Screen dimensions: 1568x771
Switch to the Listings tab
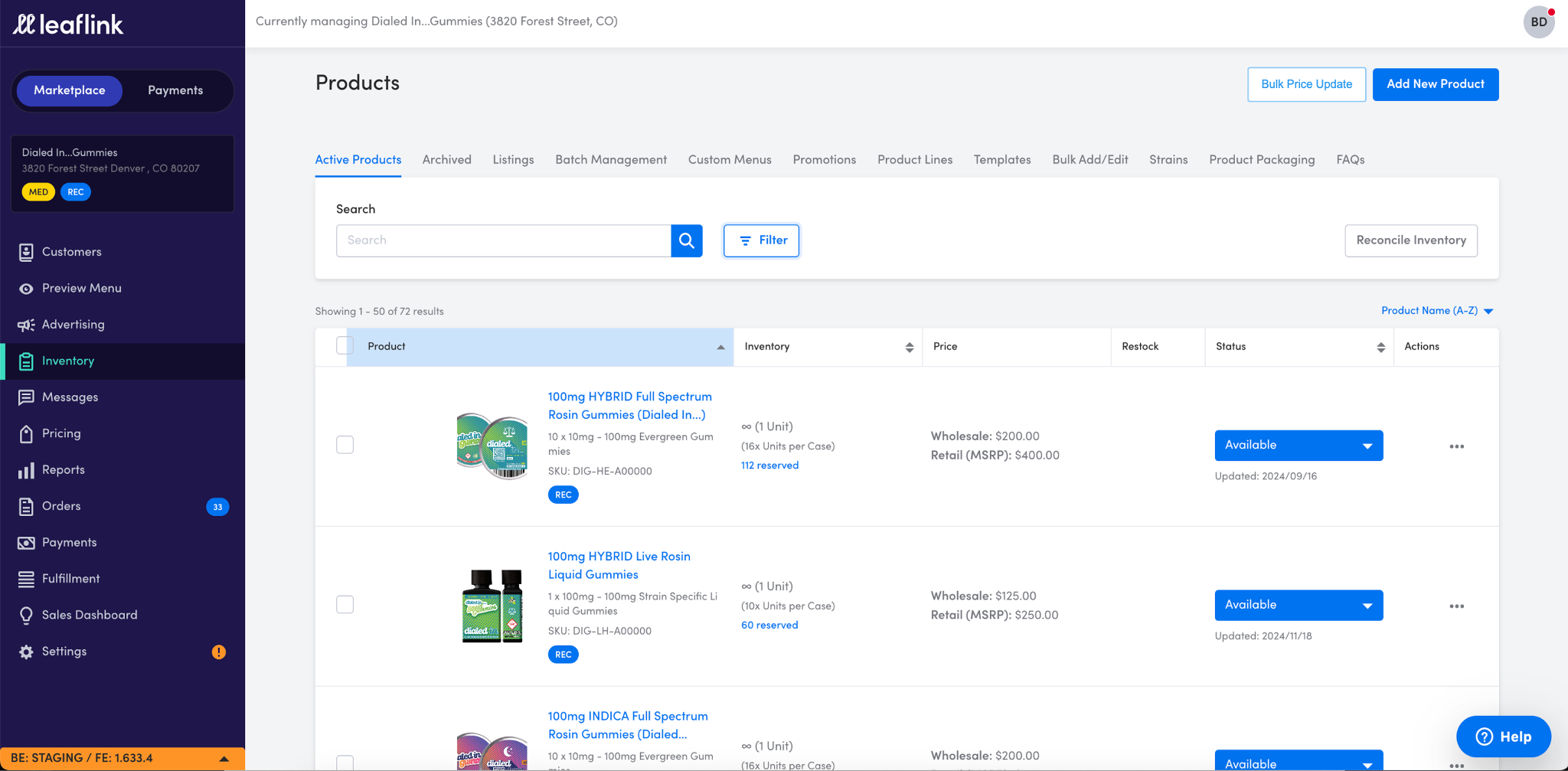[x=513, y=160]
